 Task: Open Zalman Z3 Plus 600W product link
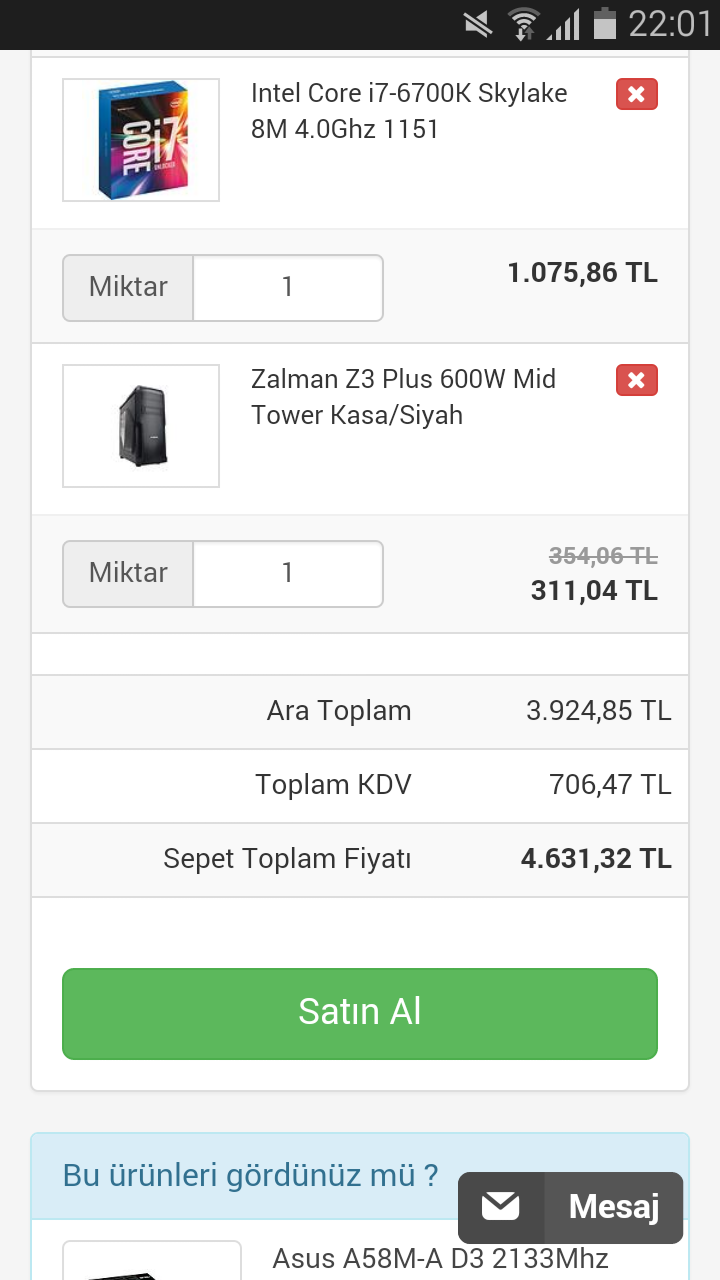click(403, 397)
